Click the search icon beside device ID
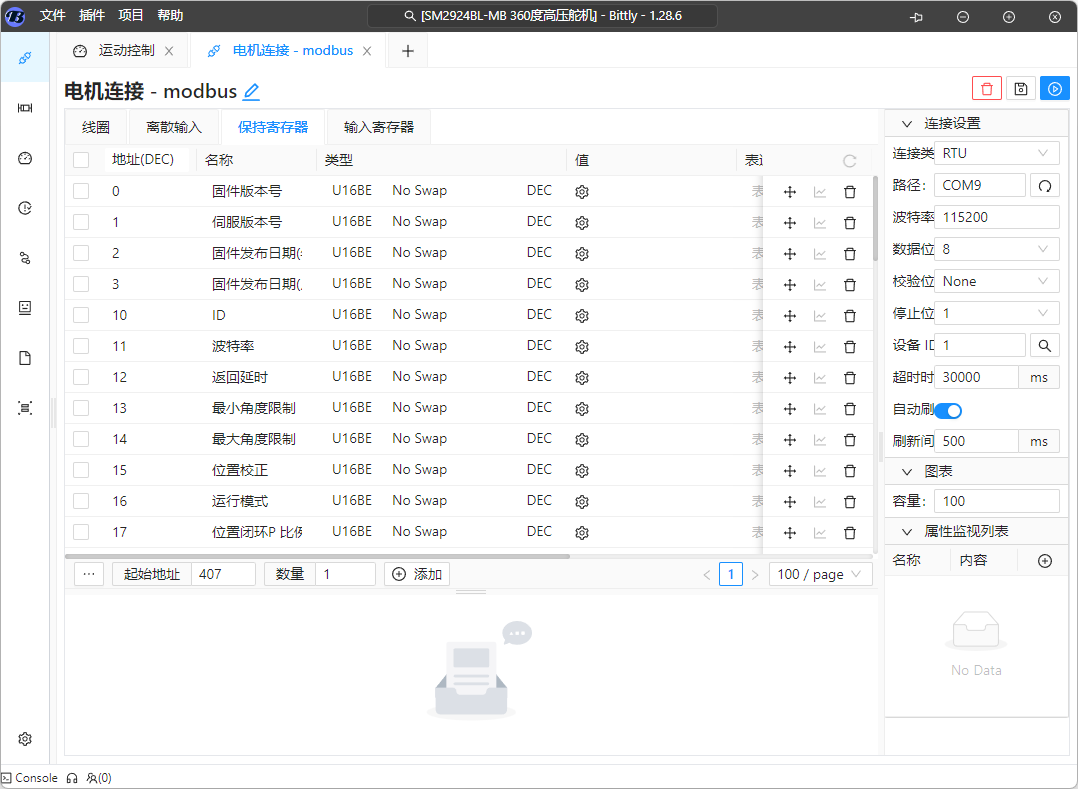This screenshot has width=1078, height=789. 1044,345
